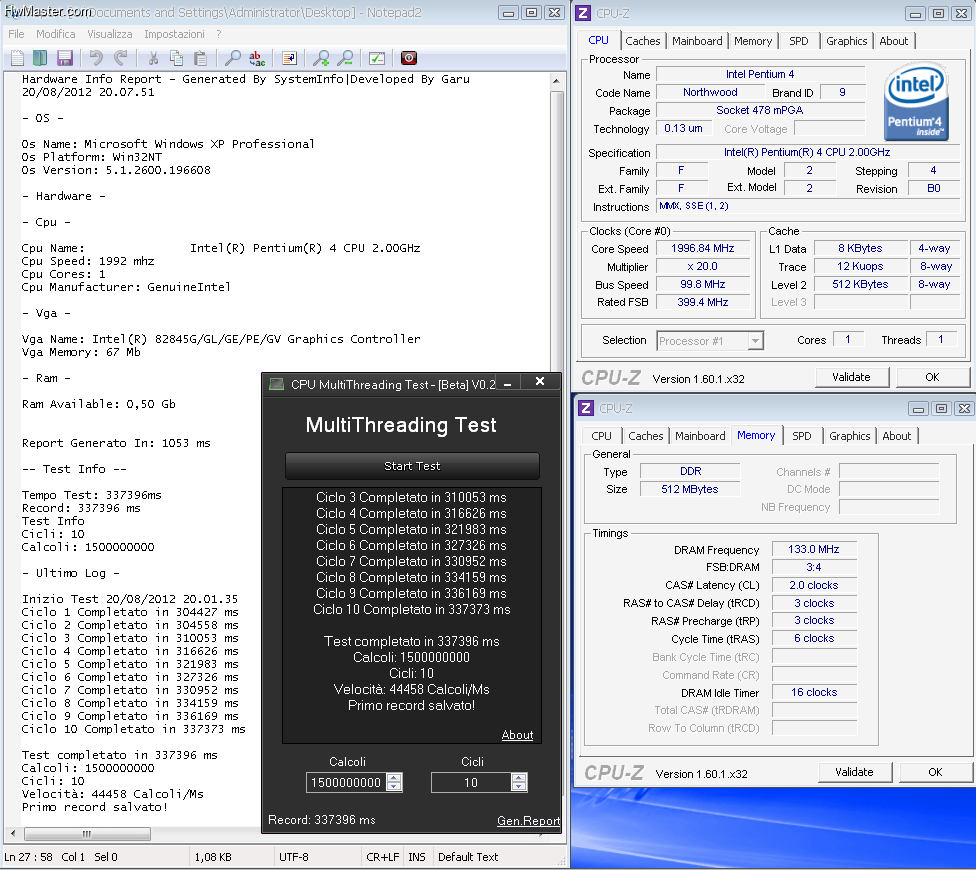Click INS indicator in Notepad2 status bar
Viewport: 976px width, 870px height.
point(416,858)
